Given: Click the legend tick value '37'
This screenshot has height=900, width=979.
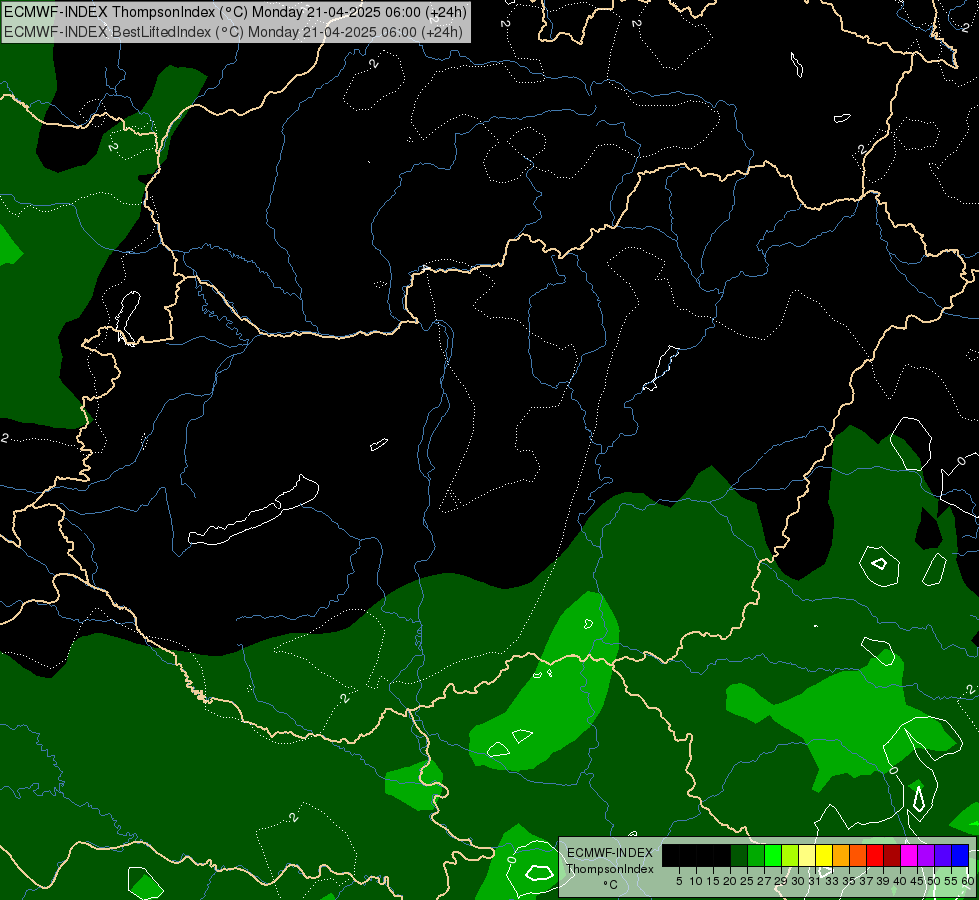Looking at the screenshot, I should 867,881.
